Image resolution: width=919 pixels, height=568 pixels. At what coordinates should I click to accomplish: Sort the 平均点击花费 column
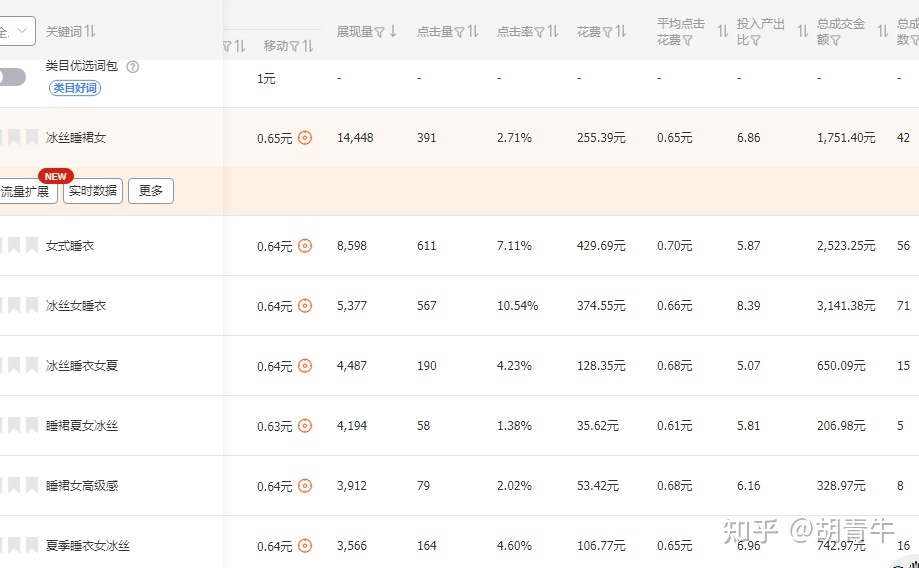(x=723, y=31)
